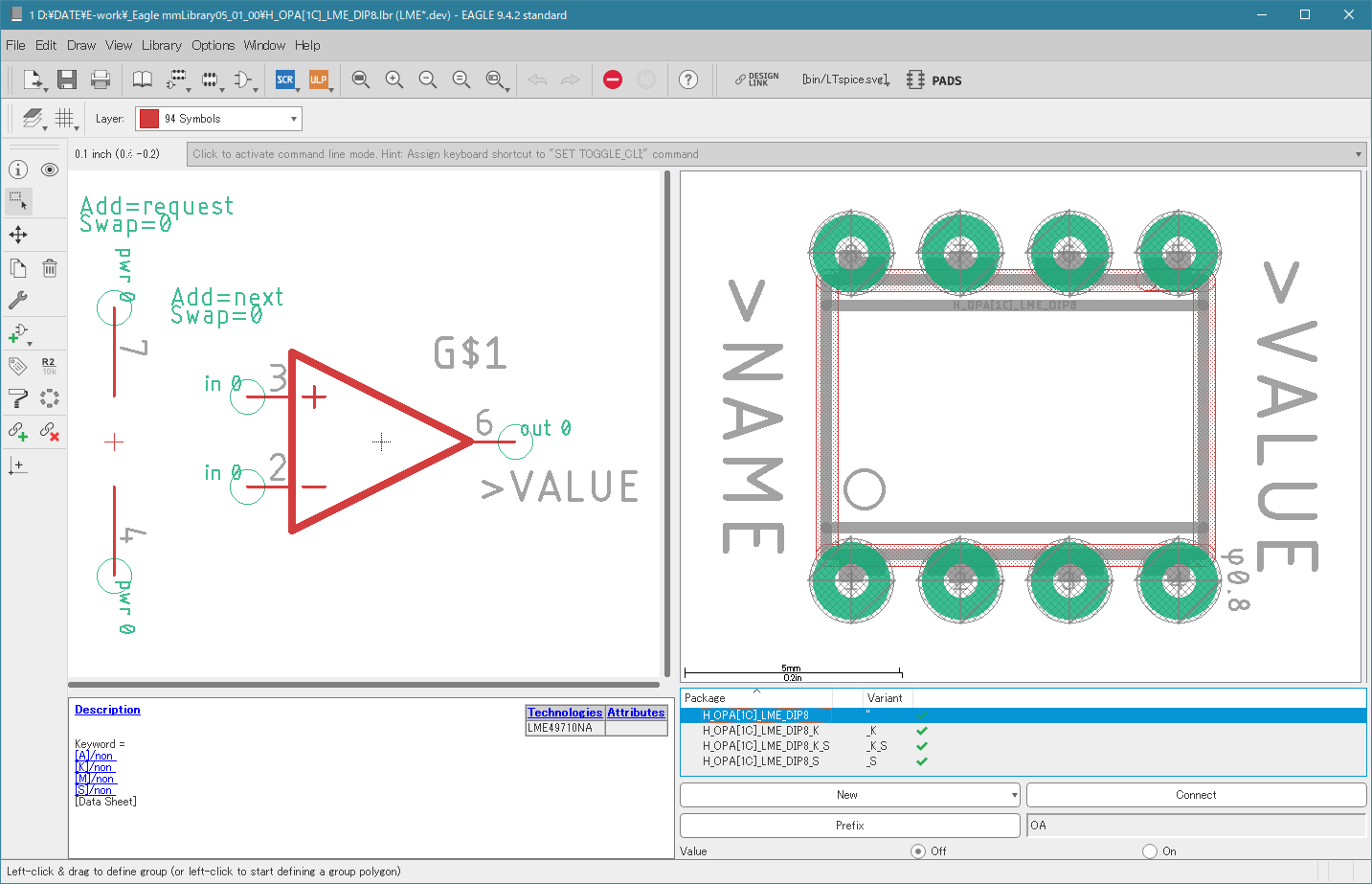Open the Library menu
The image size is (1372, 884).
(x=161, y=45)
